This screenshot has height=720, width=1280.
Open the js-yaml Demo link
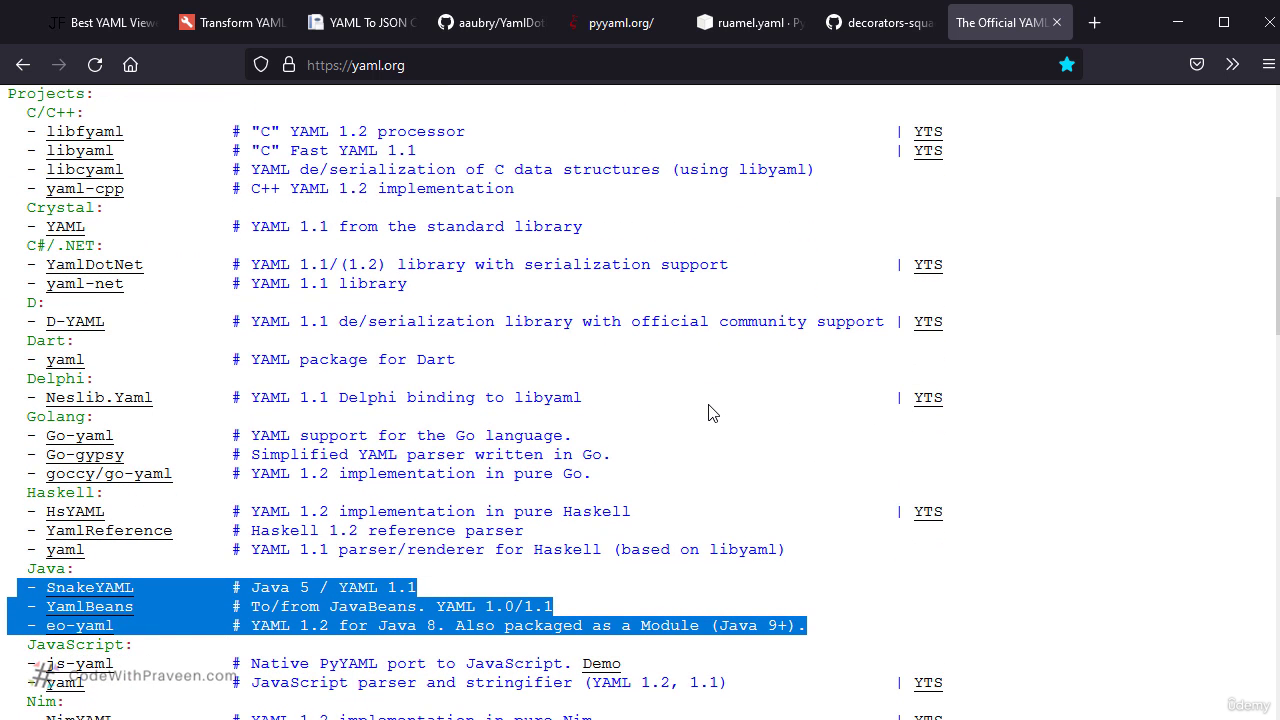602,664
